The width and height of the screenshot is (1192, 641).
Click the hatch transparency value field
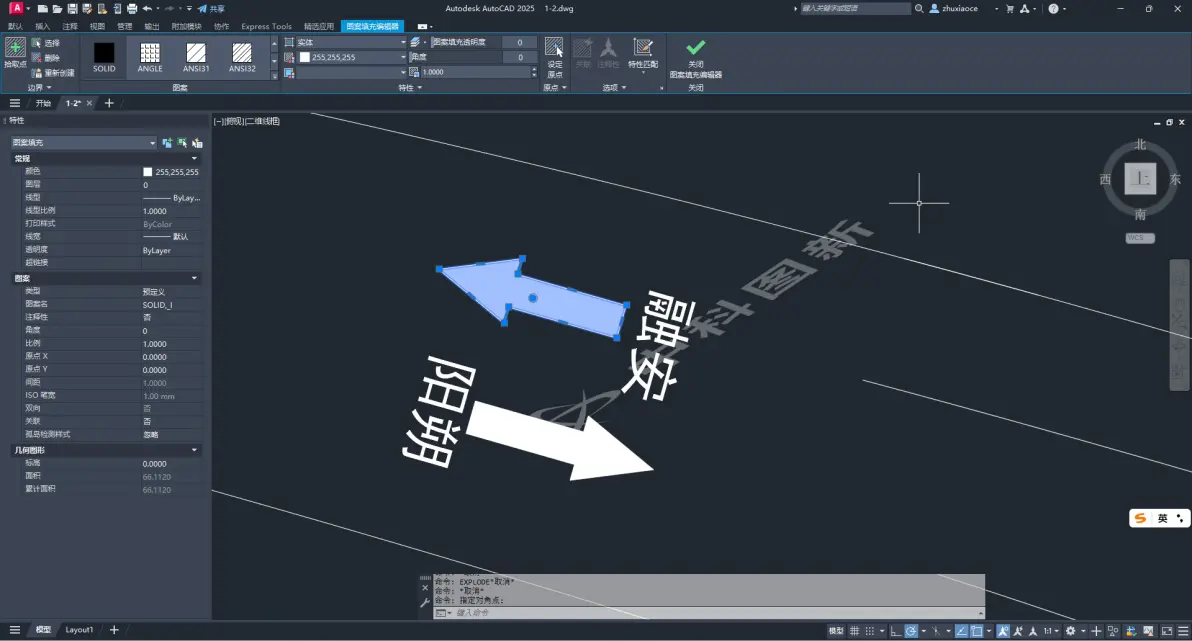tap(520, 43)
